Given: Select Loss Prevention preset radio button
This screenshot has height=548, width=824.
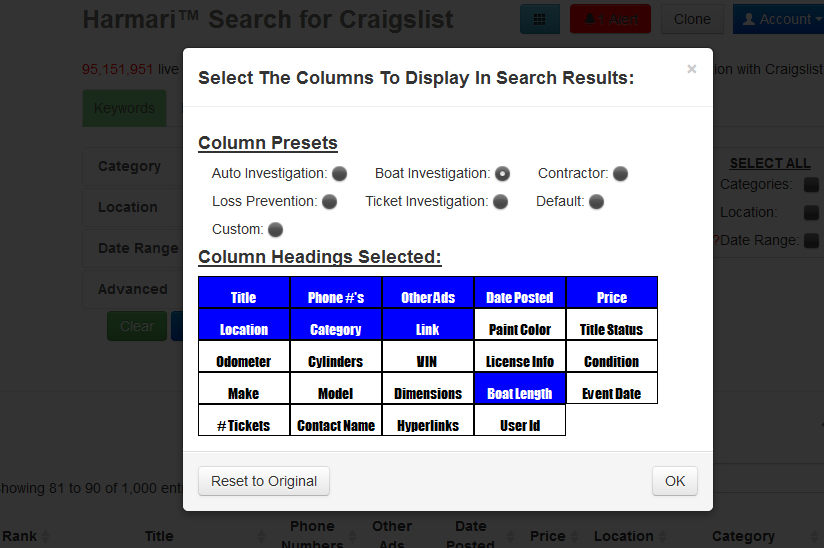Looking at the screenshot, I should [329, 202].
